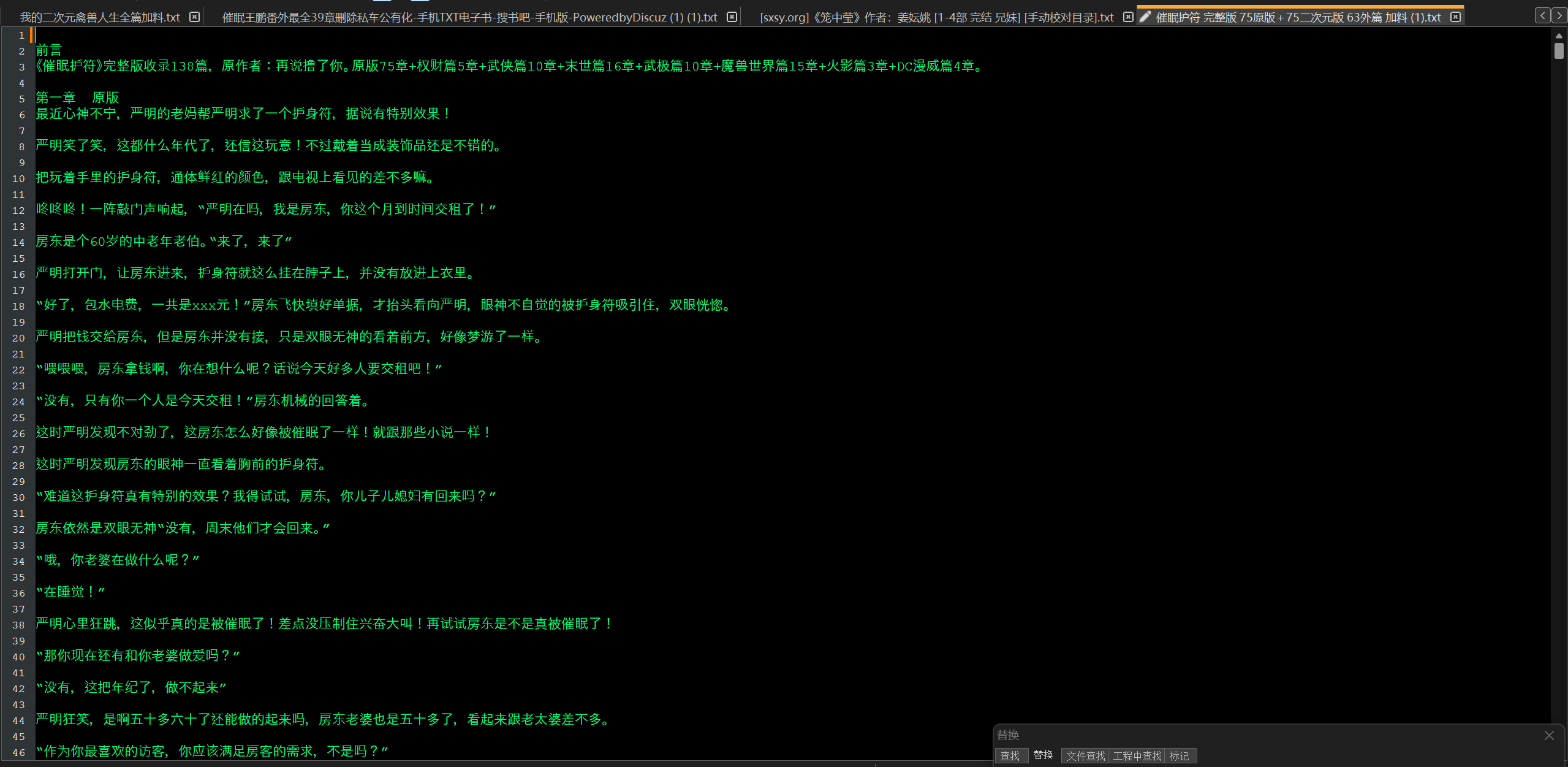Select the 替换 tab in the panel
Viewport: 1568px width, 767px height.
pyautogui.click(x=1043, y=755)
